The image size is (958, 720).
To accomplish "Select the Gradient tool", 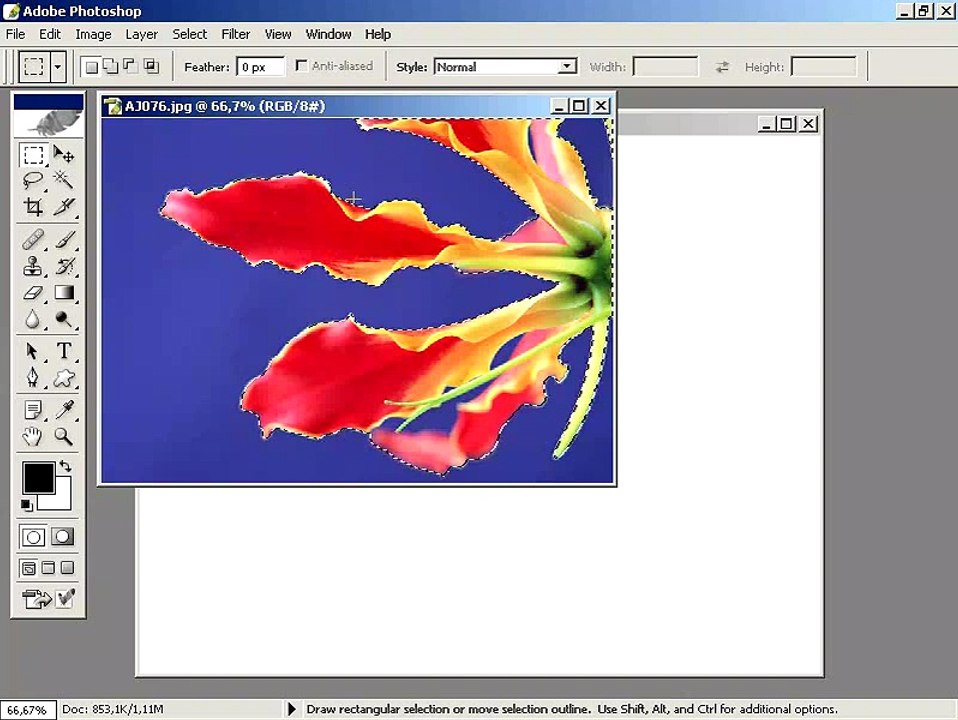I will tap(64, 293).
